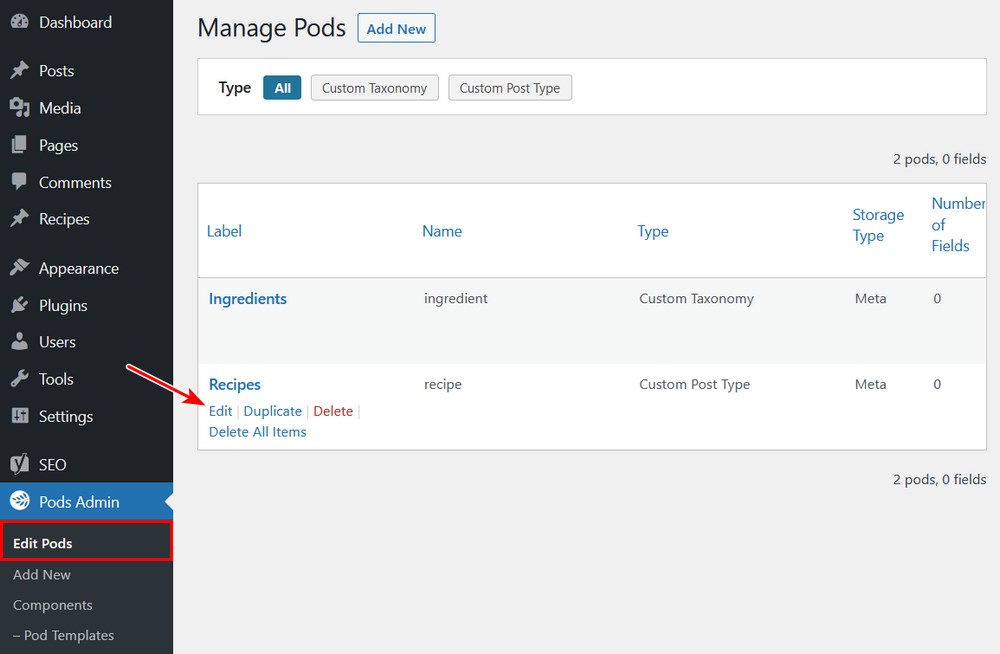
Task: Click 'Meta' in the Ingredients row
Action: tap(871, 298)
